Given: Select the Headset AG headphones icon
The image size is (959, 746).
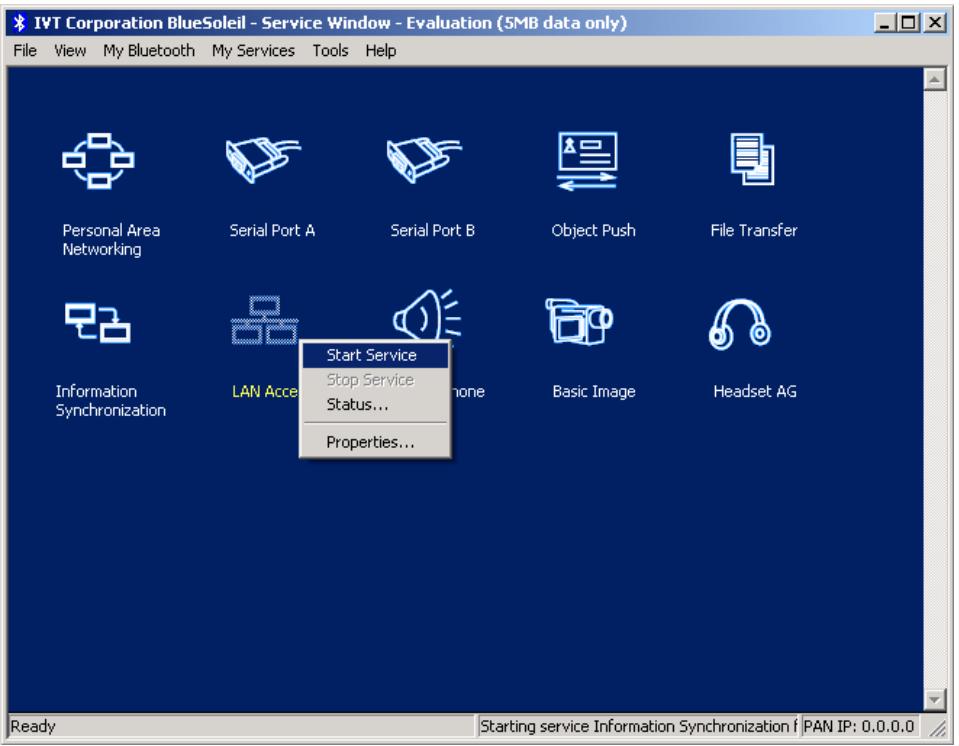Looking at the screenshot, I should 739,324.
